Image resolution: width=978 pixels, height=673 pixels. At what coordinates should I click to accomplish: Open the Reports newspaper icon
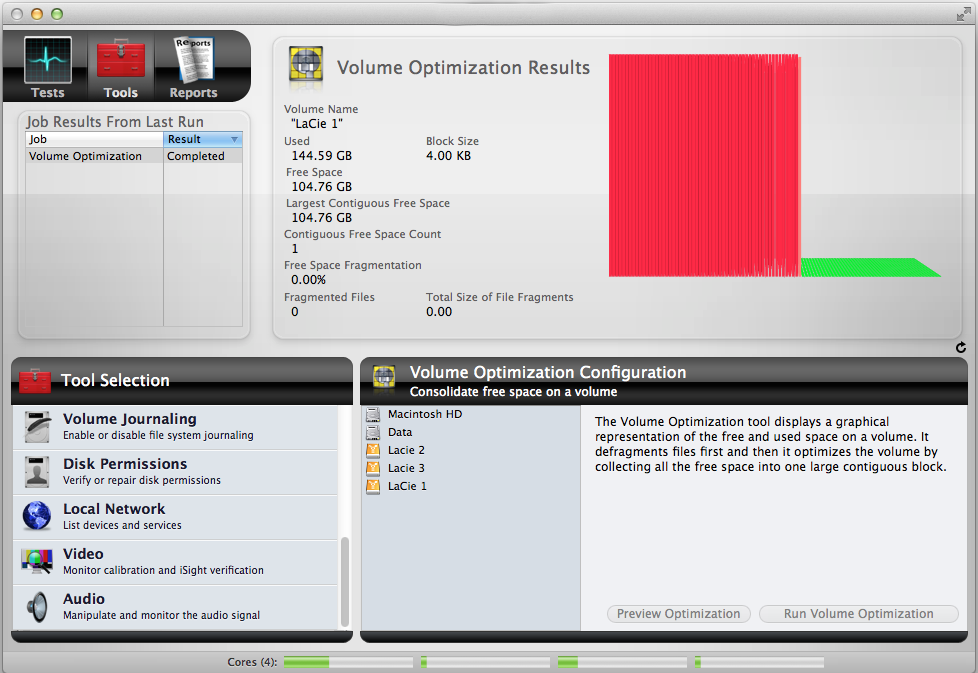pos(194,60)
